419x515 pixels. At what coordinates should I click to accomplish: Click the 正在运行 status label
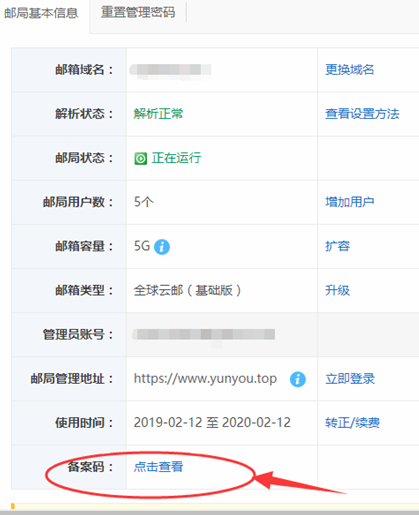tap(176, 158)
